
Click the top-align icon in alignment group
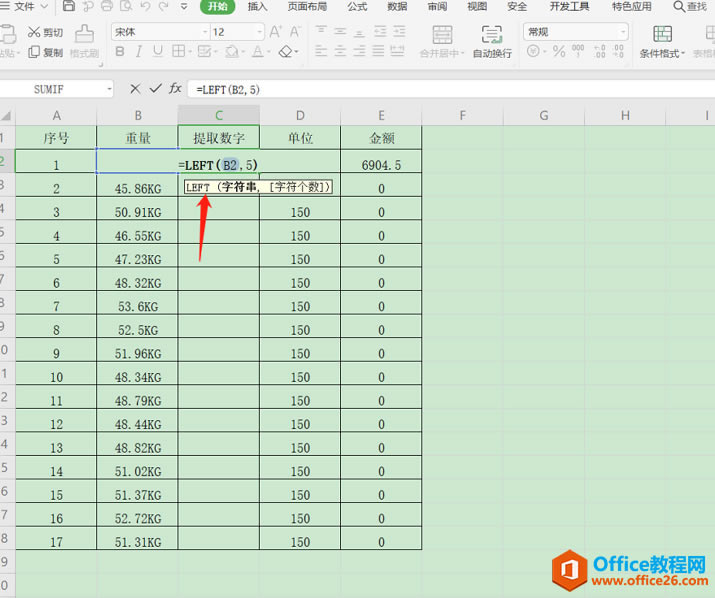point(321,31)
